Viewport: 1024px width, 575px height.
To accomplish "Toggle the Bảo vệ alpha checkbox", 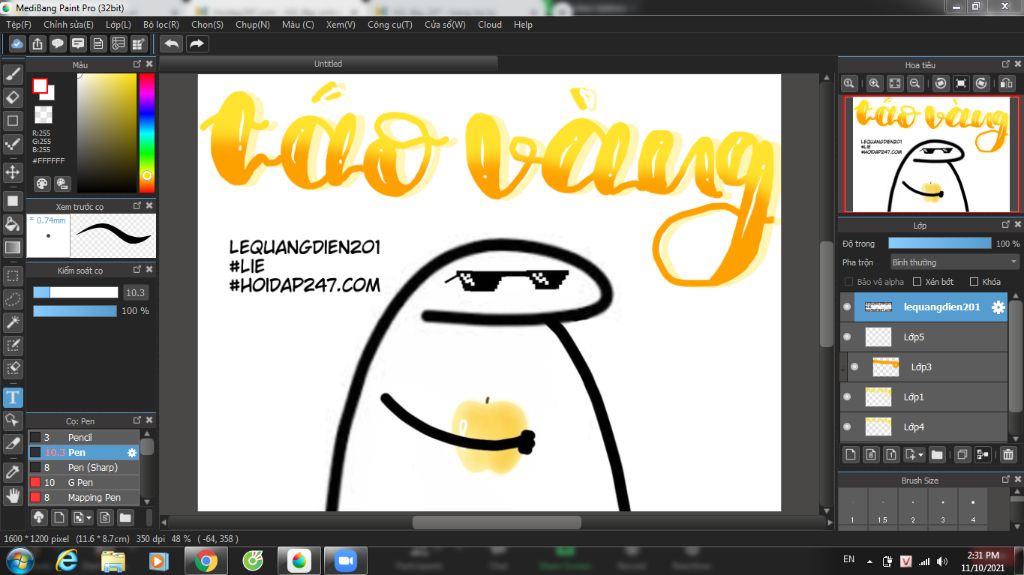I will [849, 282].
